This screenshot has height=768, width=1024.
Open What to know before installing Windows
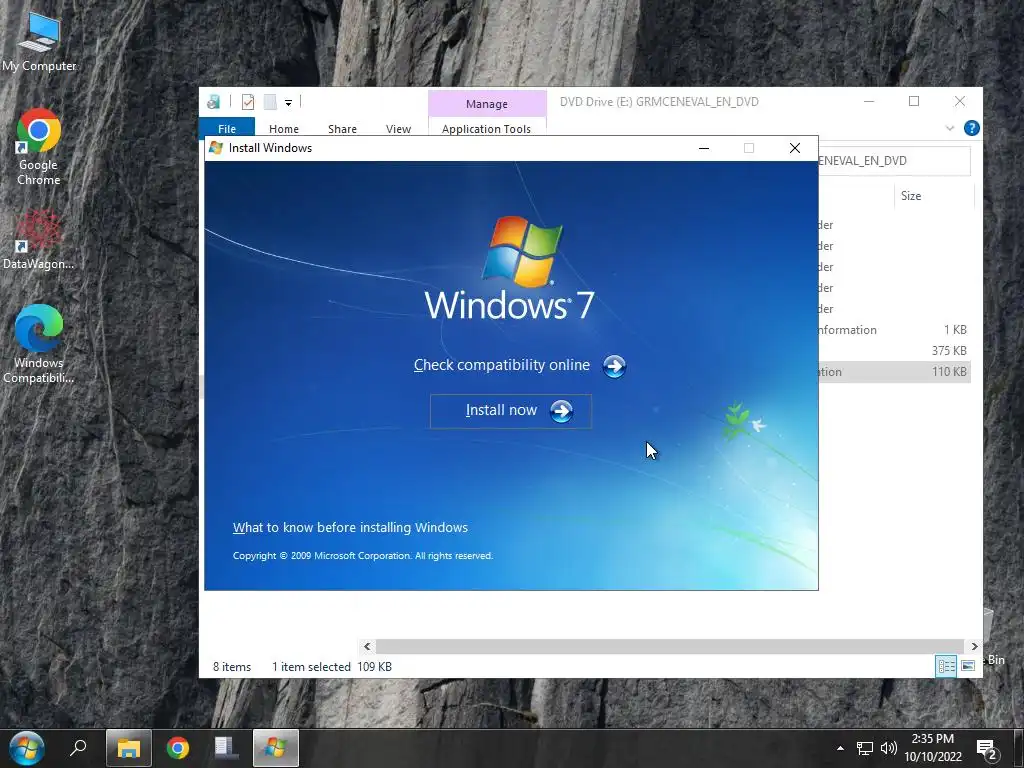tap(350, 527)
